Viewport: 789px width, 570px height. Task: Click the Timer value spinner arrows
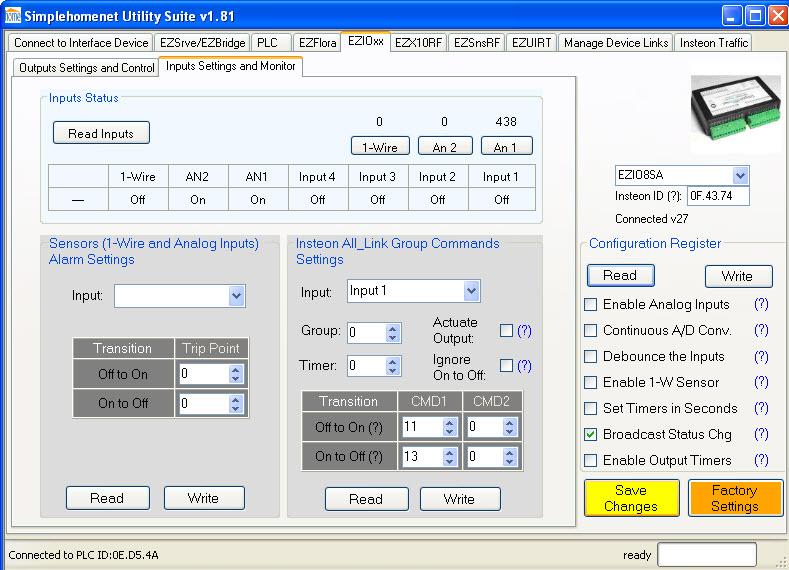tap(393, 366)
